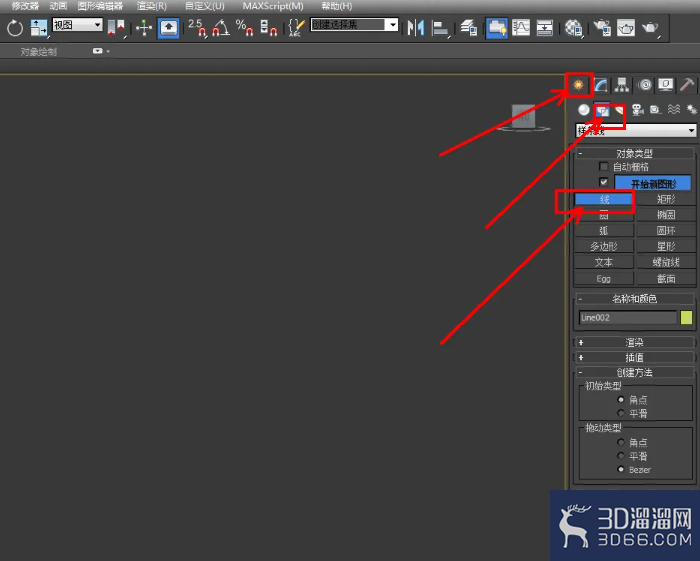The image size is (700, 561).
Task: Switch to the Display panel tab
Action: 666,84
